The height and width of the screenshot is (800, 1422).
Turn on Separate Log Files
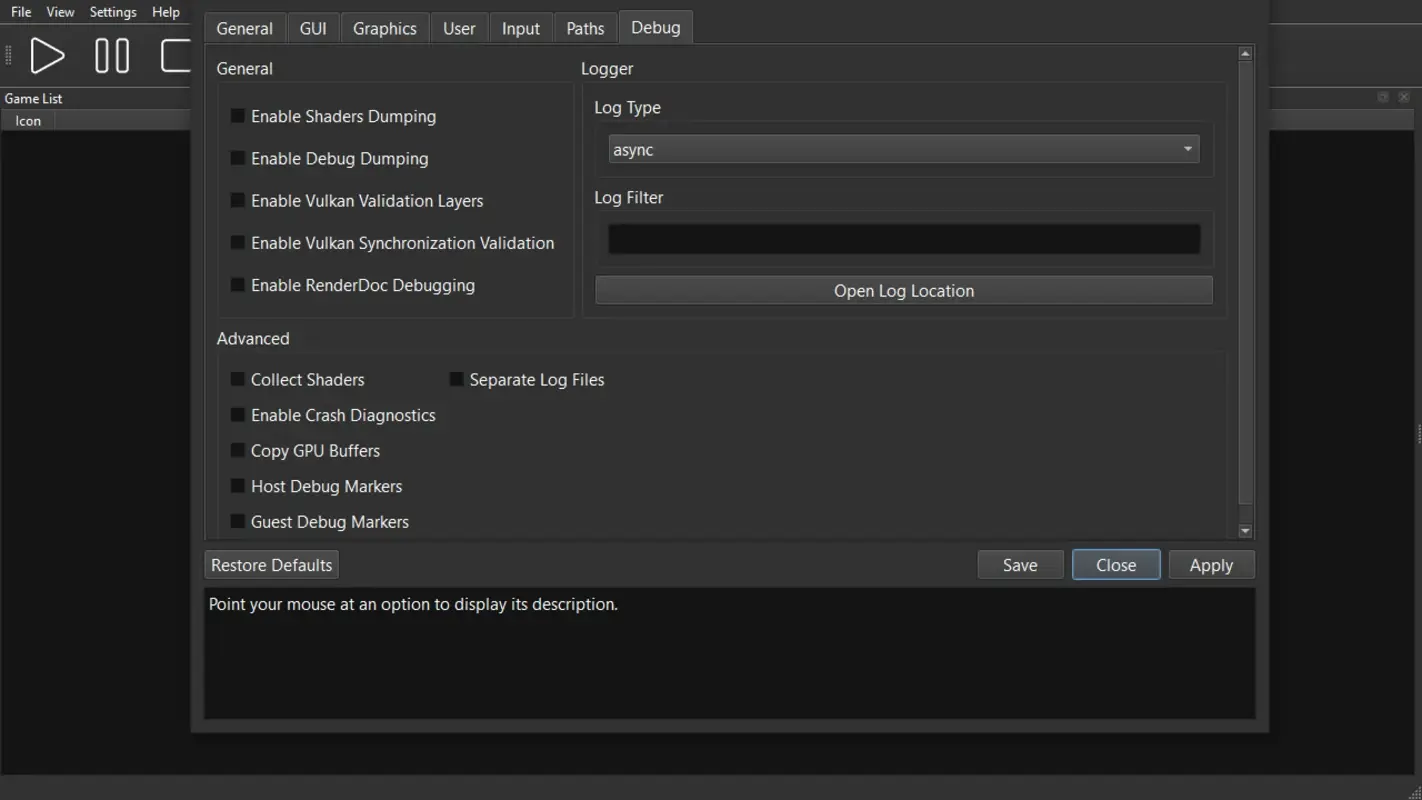pyautogui.click(x=456, y=379)
